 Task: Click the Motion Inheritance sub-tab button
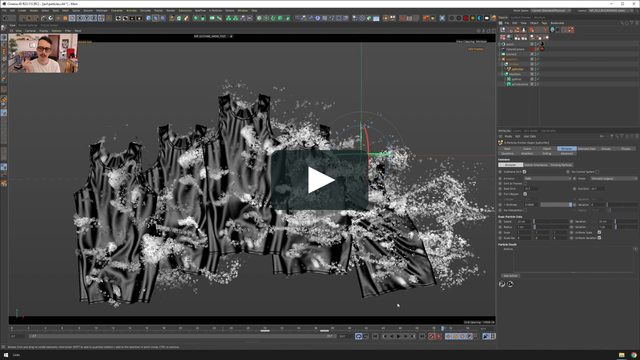pyautogui.click(x=536, y=165)
